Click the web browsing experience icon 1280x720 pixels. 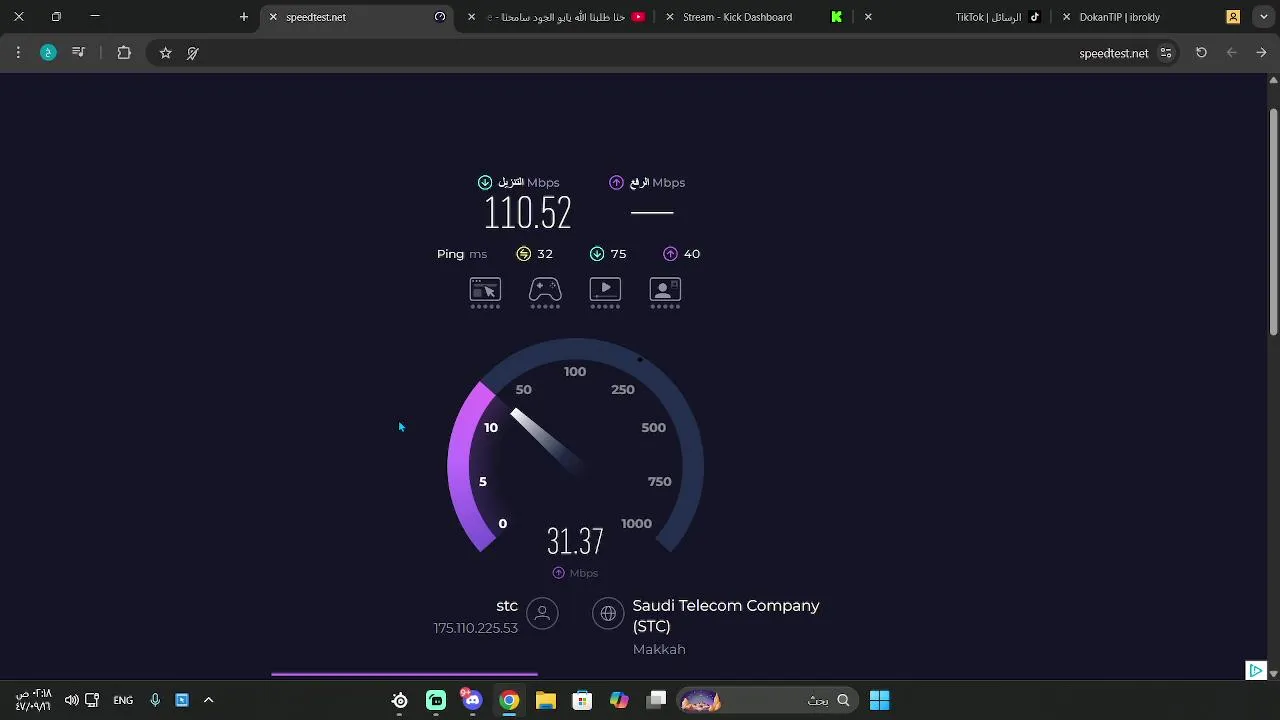[x=485, y=290]
